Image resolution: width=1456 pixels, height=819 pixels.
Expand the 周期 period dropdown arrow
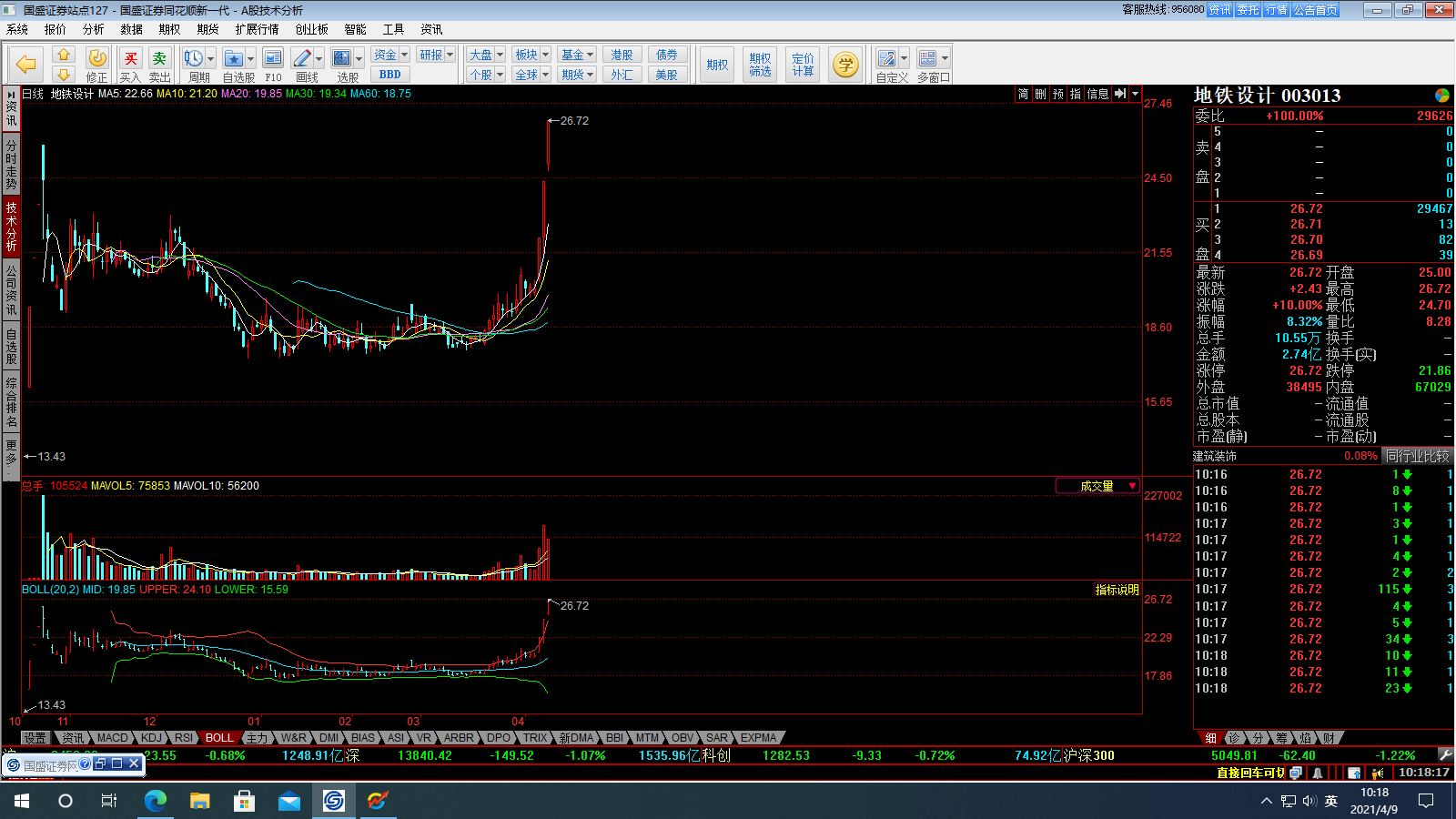click(x=210, y=58)
